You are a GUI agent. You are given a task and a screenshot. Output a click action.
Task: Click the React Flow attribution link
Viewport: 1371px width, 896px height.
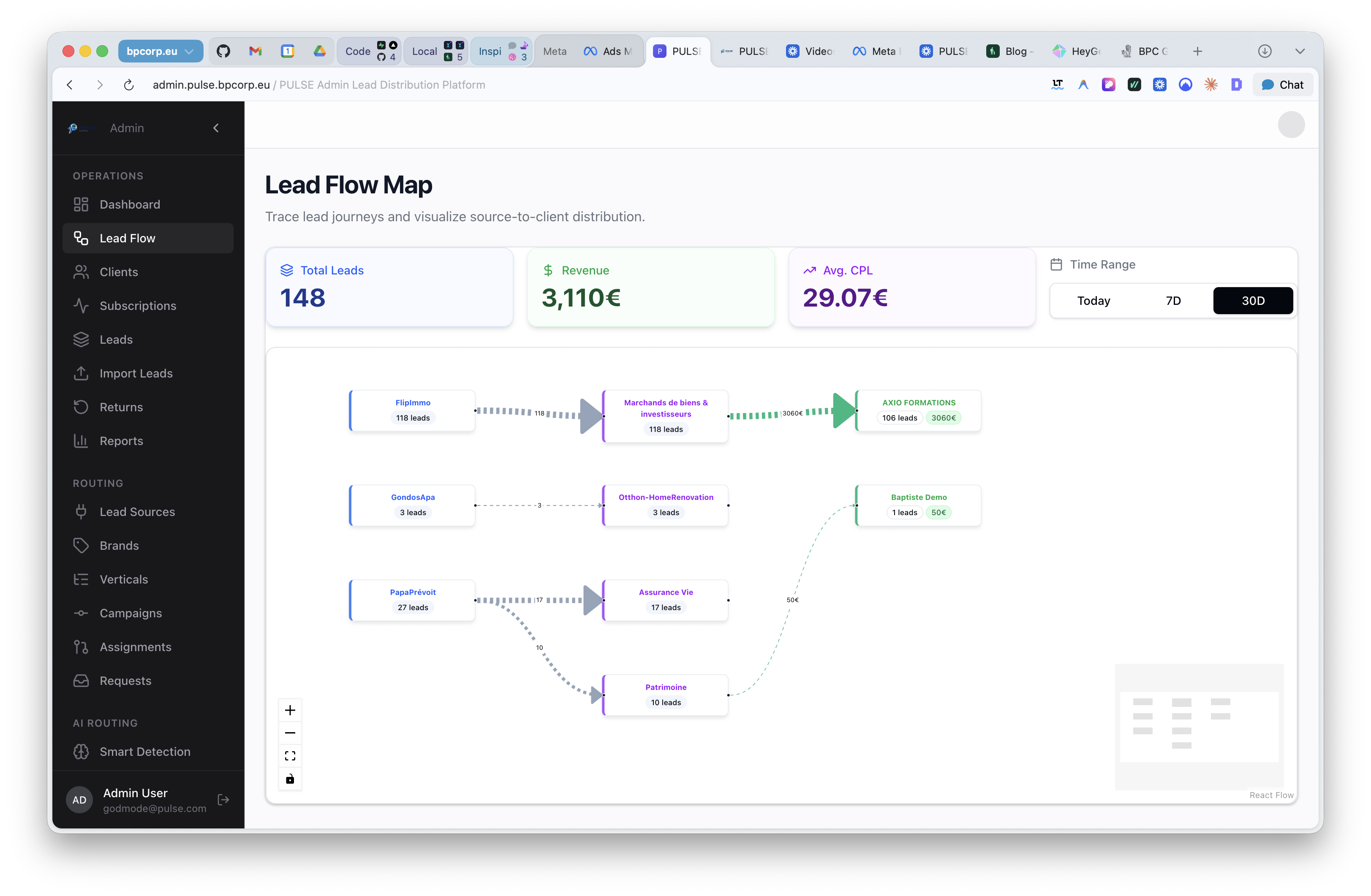[1271, 795]
